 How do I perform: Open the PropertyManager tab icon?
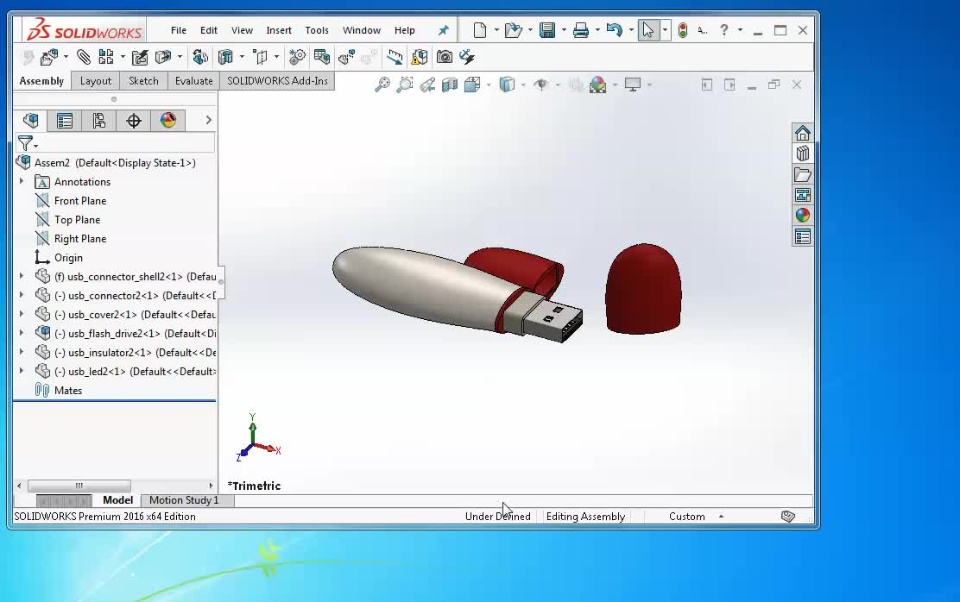point(64,121)
